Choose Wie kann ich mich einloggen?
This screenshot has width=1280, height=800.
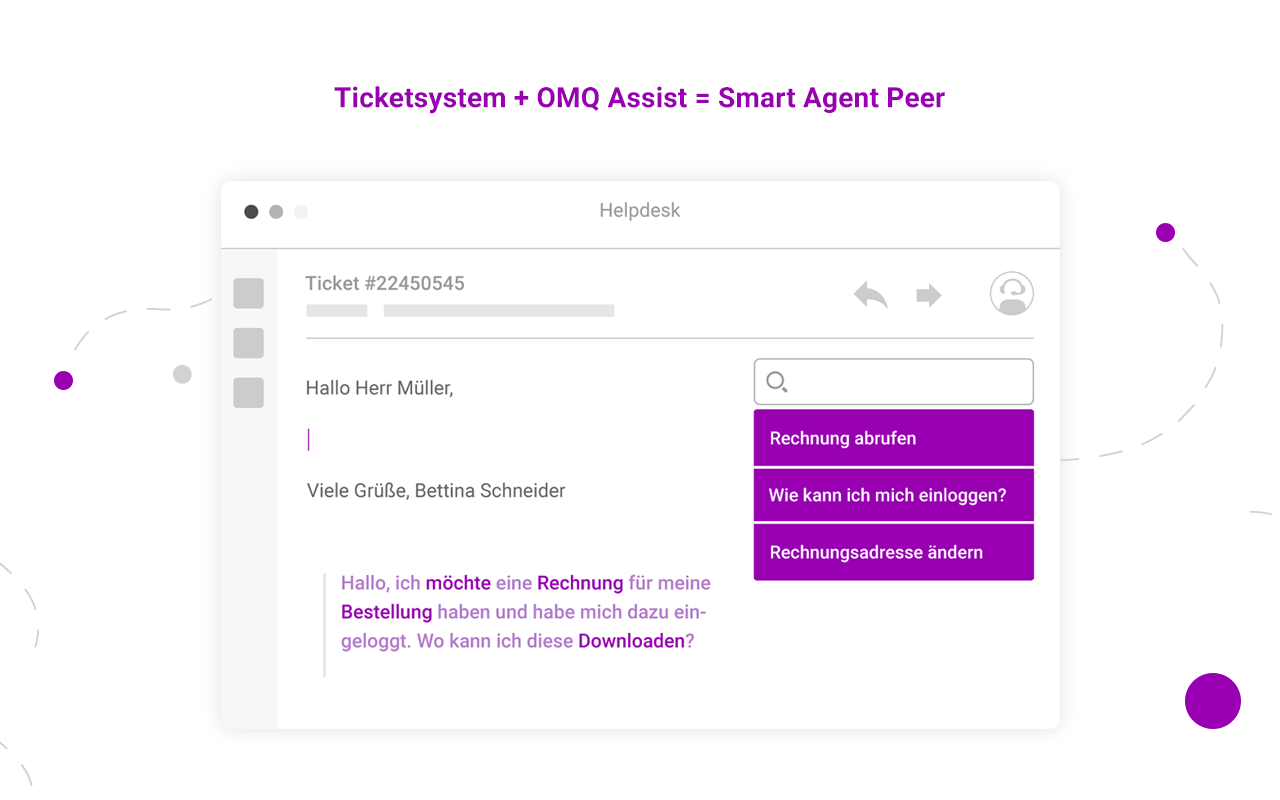click(893, 495)
